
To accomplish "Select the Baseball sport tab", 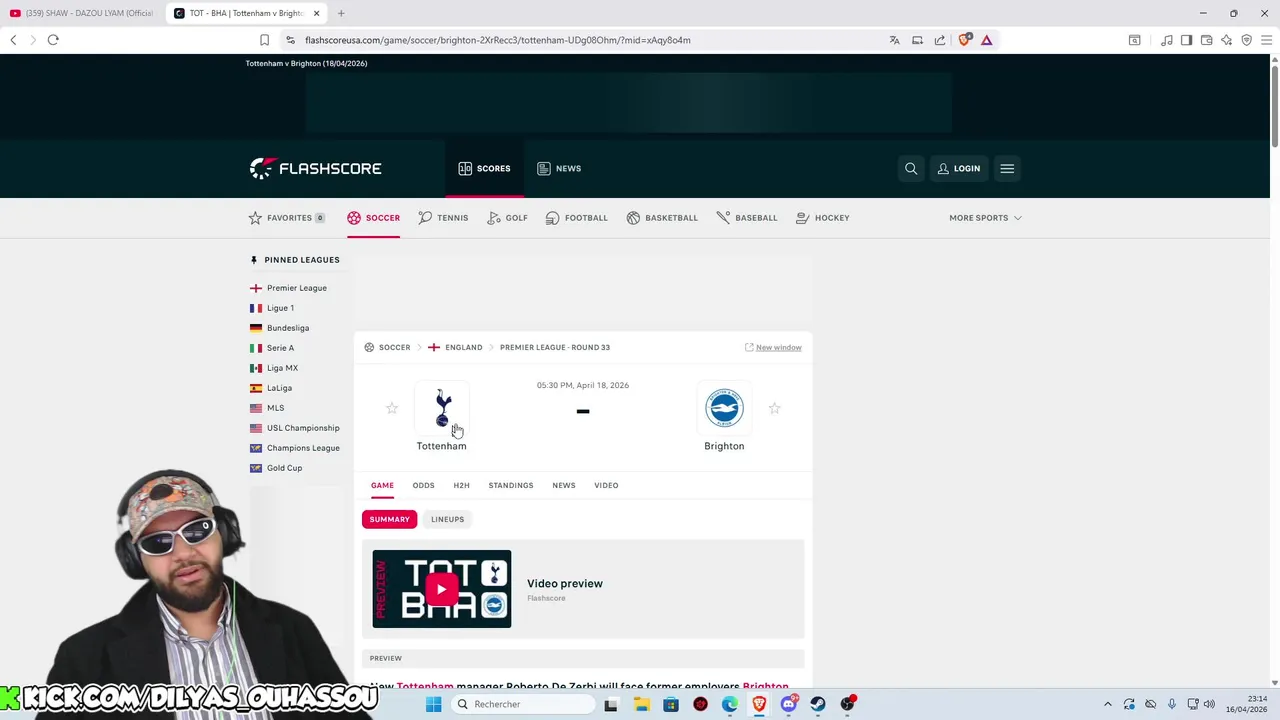I will point(747,218).
